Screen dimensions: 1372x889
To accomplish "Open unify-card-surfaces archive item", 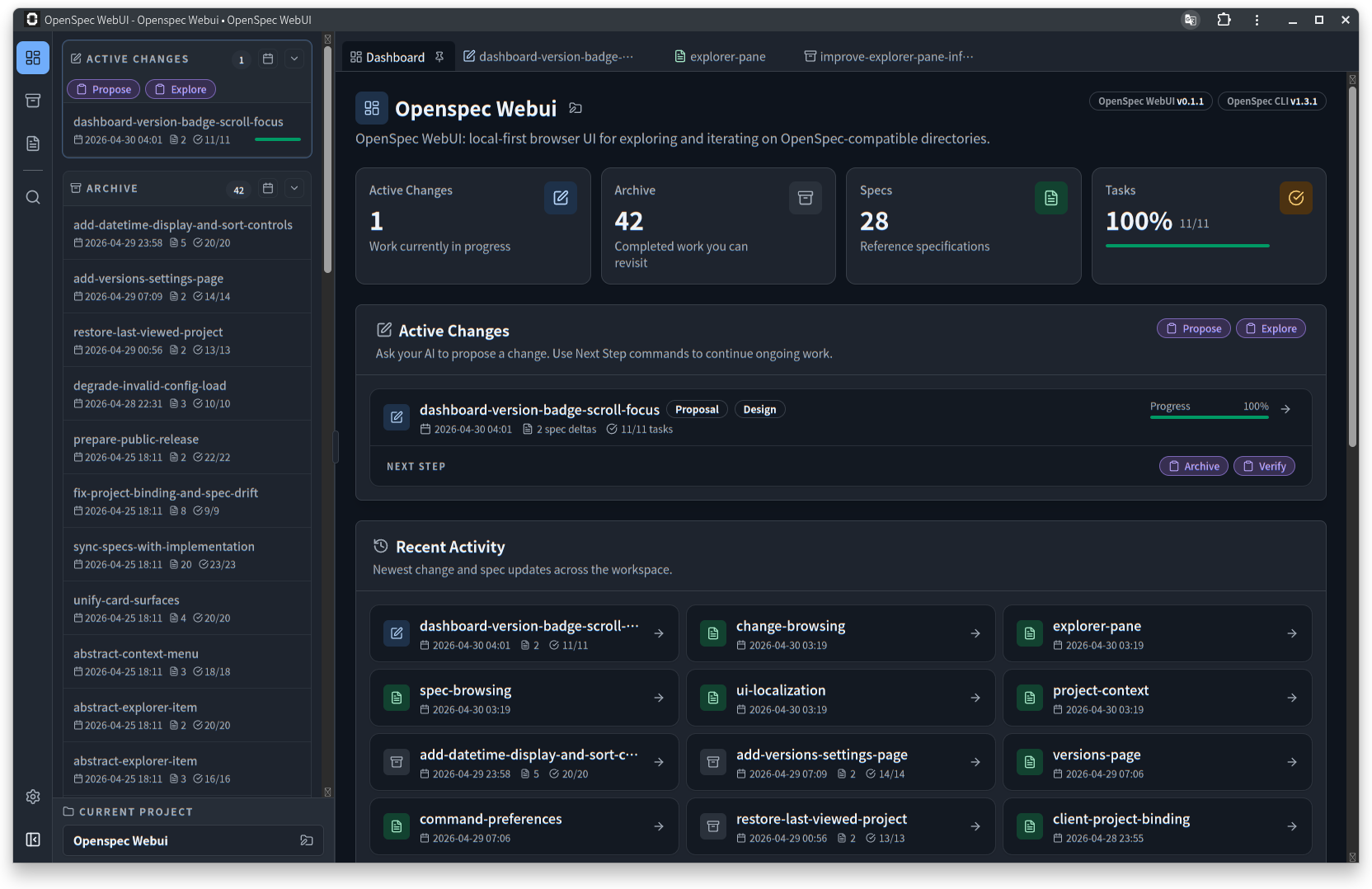I will (x=187, y=608).
